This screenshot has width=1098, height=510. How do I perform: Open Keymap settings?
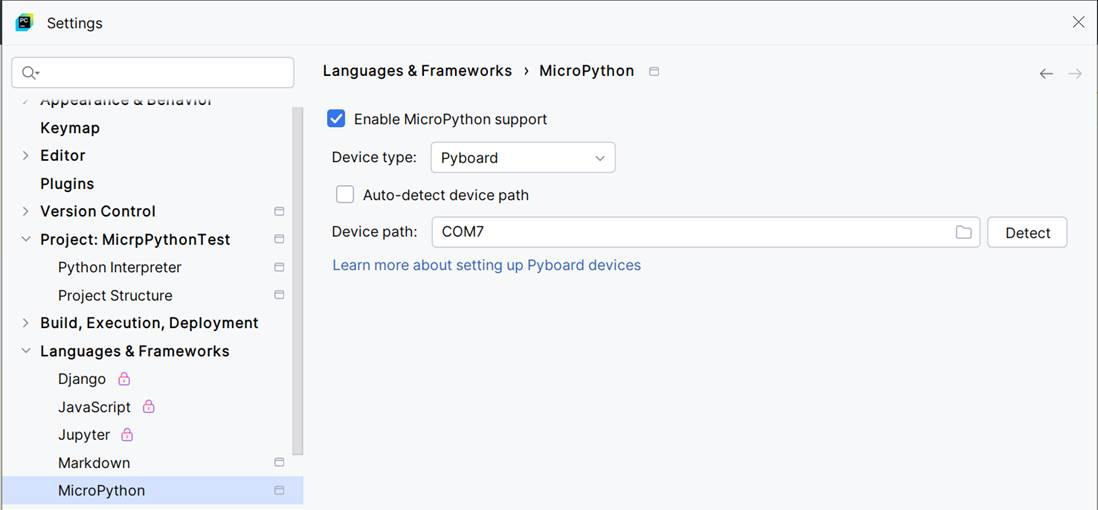(70, 128)
